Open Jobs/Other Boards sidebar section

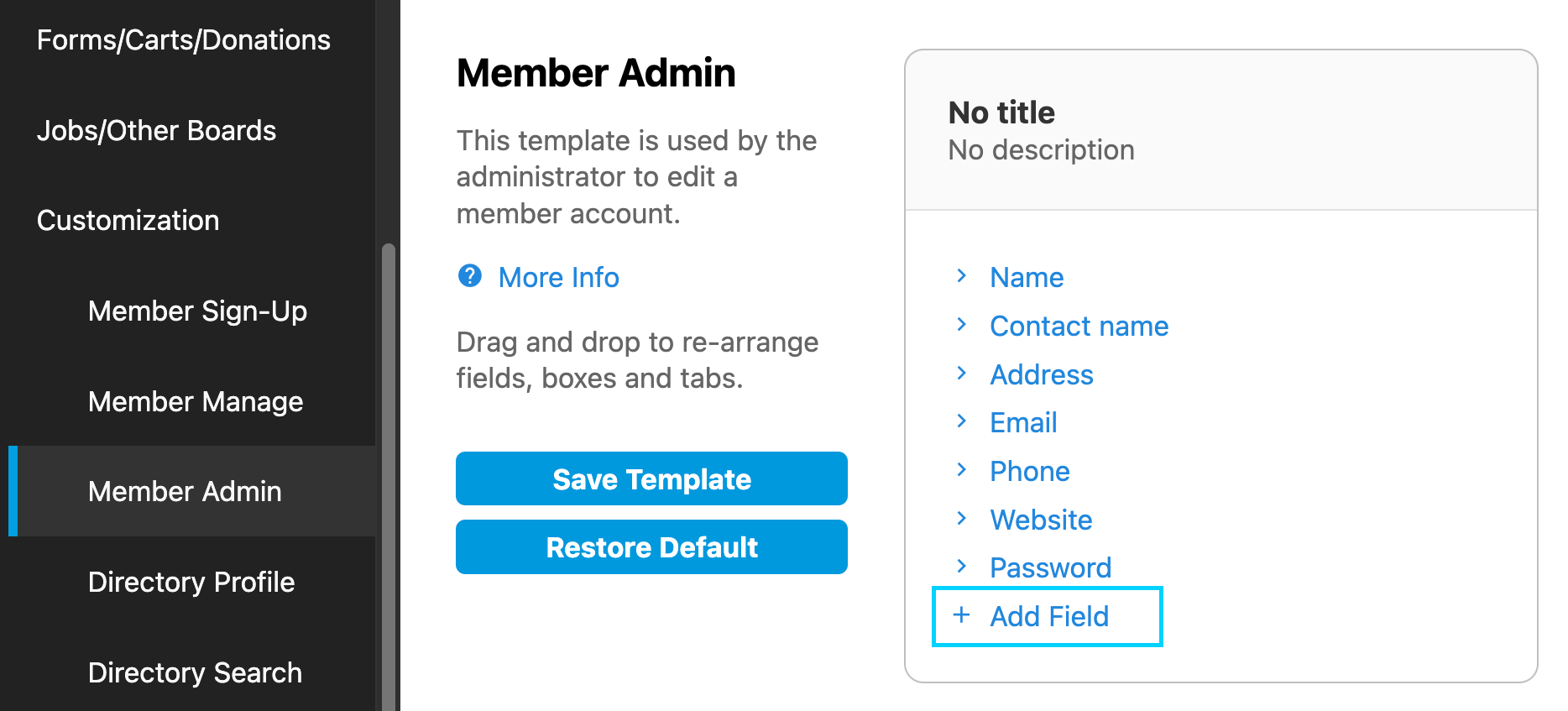pos(157,131)
